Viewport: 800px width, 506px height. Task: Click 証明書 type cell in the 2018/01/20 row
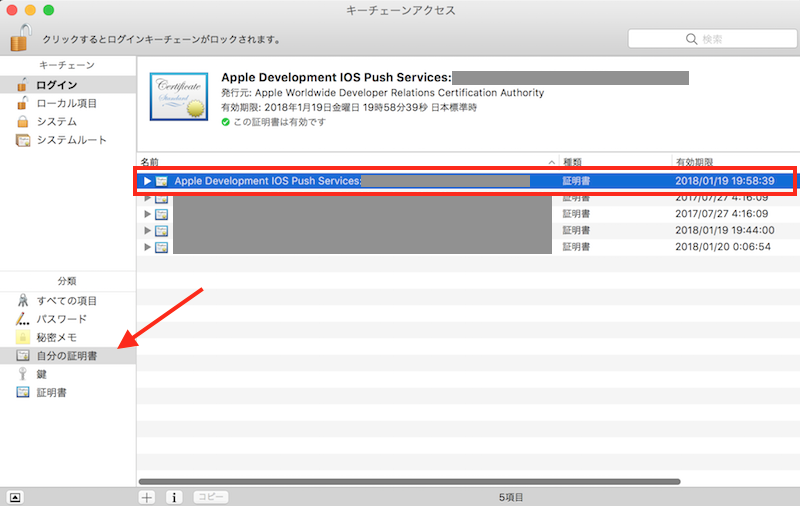pyautogui.click(x=576, y=247)
